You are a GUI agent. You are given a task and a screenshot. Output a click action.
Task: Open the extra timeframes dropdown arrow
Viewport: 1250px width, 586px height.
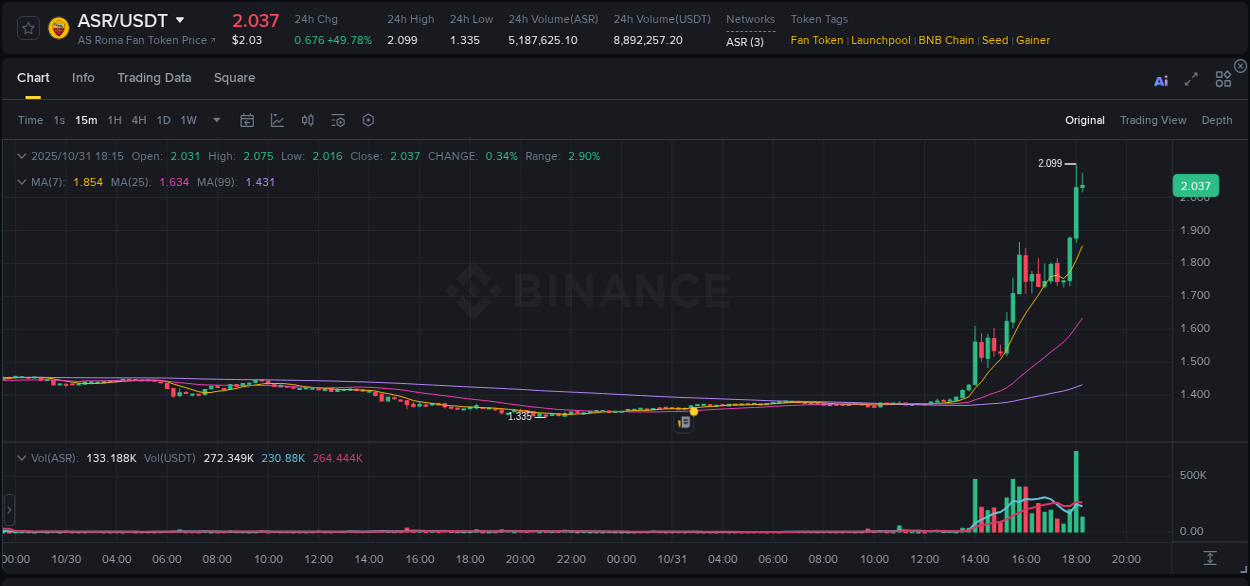point(215,120)
